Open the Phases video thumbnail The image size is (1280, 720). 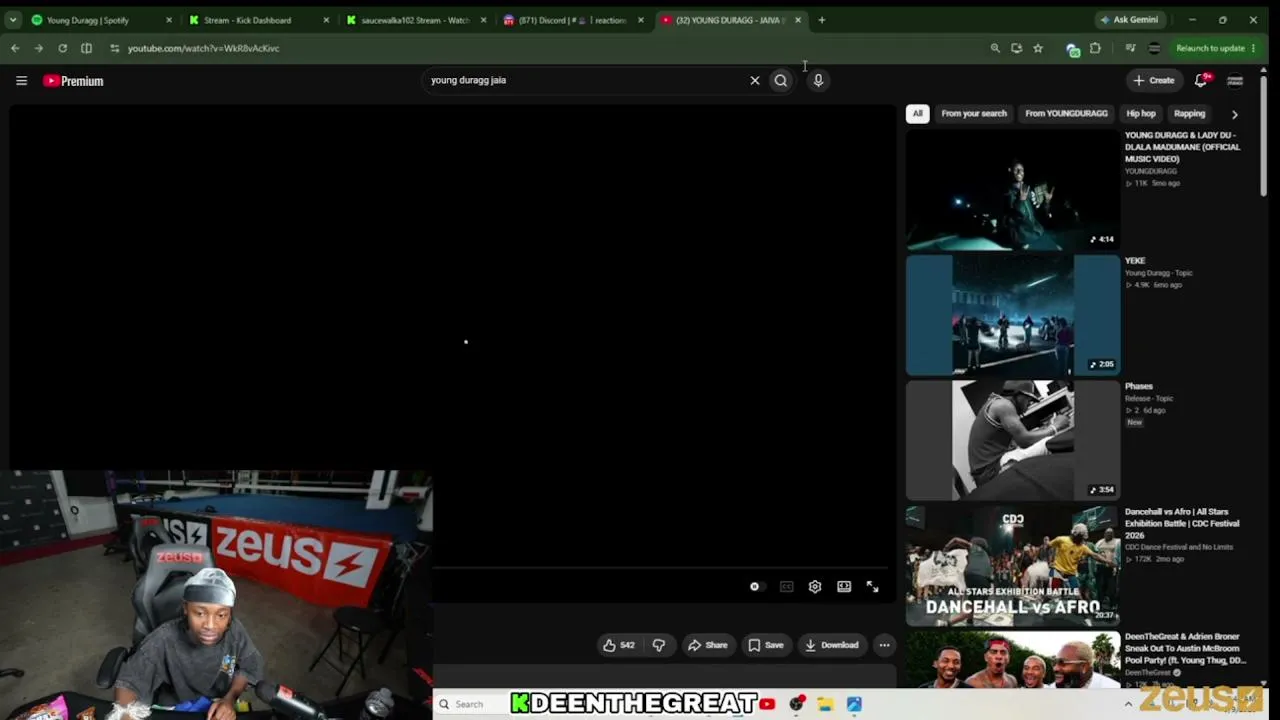click(x=1013, y=440)
